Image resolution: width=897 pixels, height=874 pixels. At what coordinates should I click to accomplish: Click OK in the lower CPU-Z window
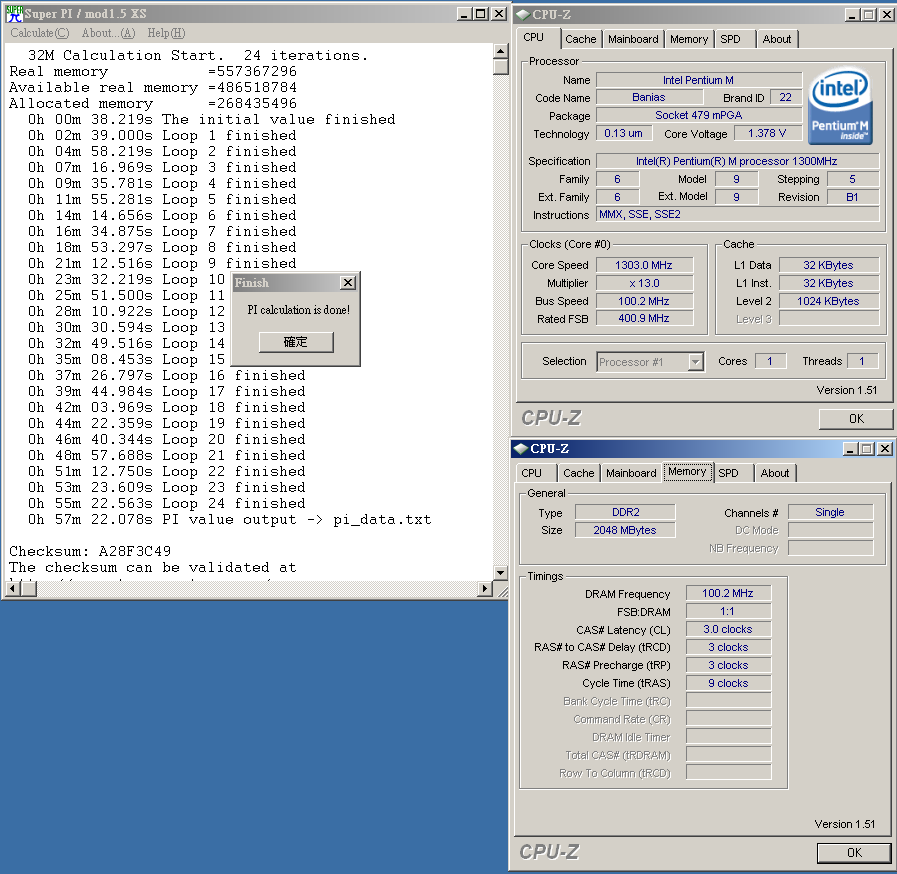point(854,853)
